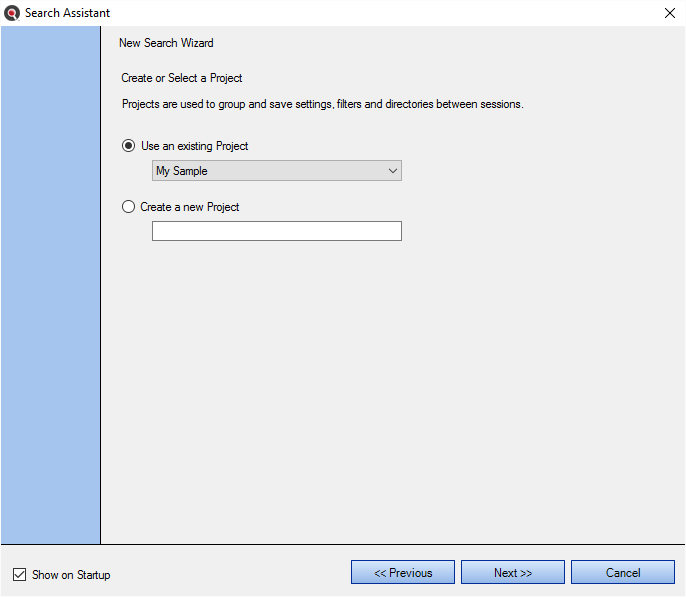Cancel the New Search Wizard

[623, 572]
